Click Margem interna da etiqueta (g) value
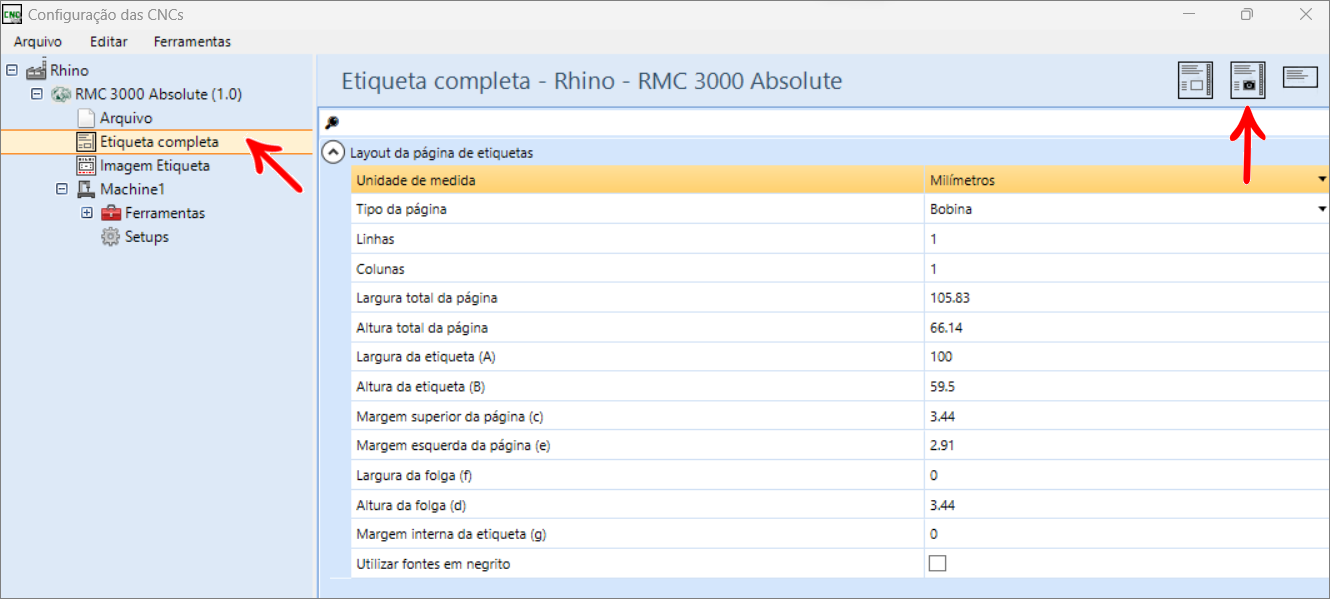1330x599 pixels. pos(1126,534)
